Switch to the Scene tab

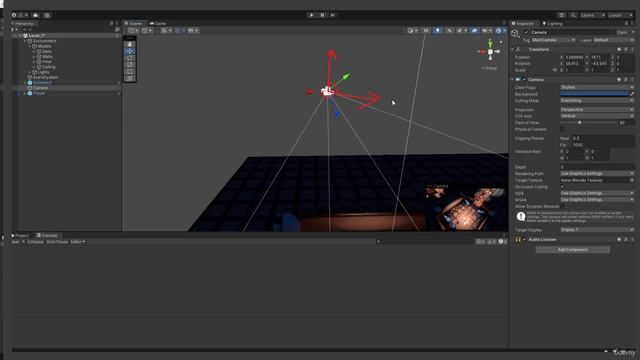133,24
